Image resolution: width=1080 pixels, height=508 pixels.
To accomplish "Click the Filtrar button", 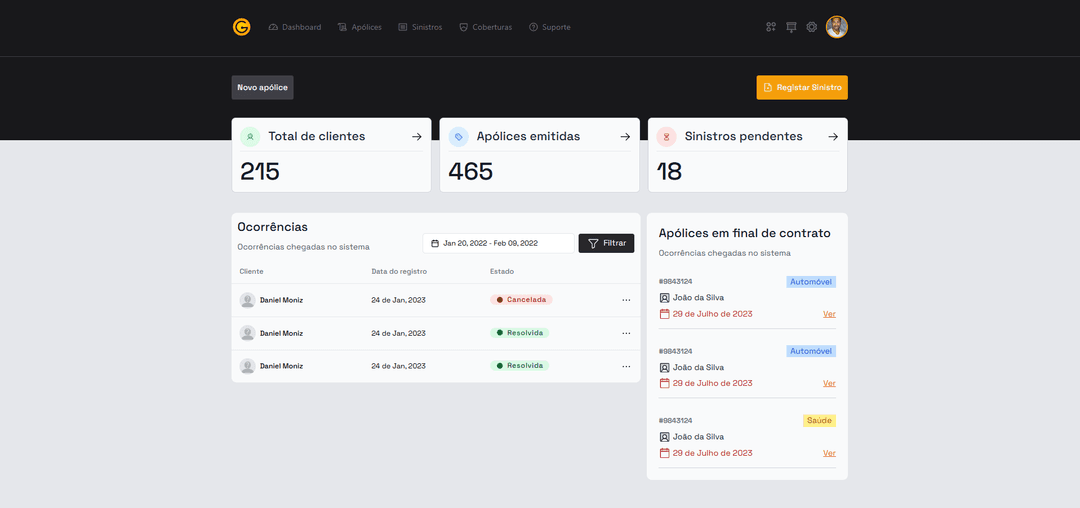I will click(x=606, y=243).
